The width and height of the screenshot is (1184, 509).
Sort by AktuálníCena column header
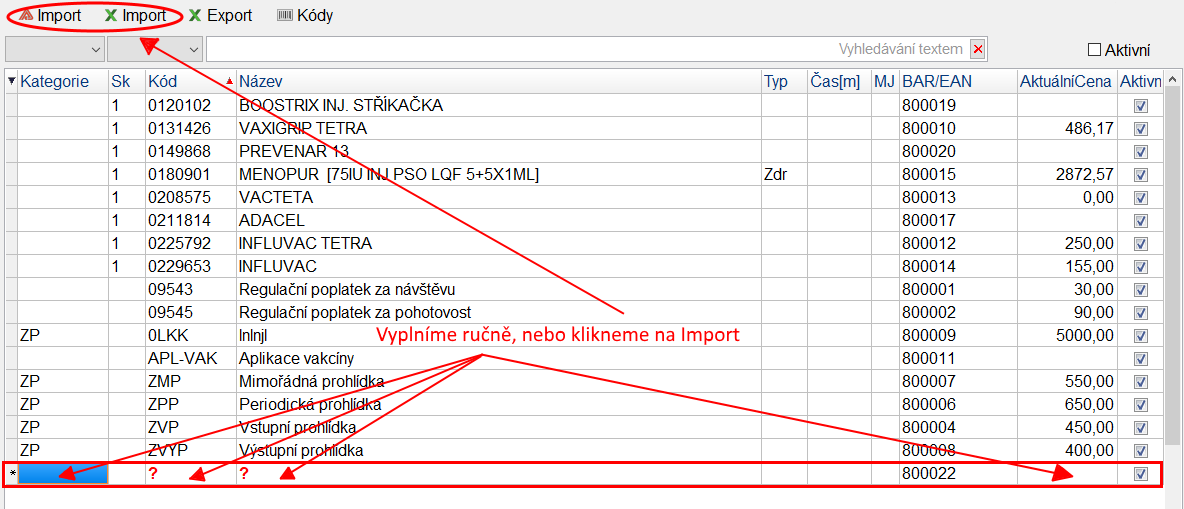1063,81
